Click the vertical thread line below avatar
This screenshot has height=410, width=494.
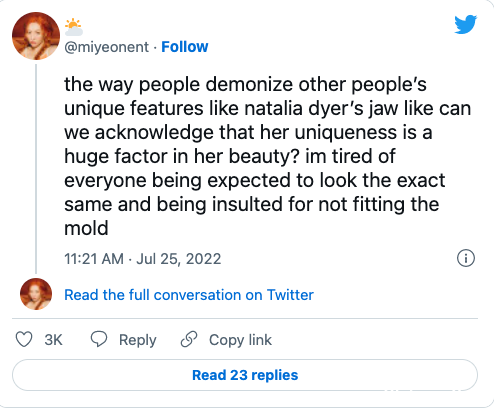click(x=36, y=169)
